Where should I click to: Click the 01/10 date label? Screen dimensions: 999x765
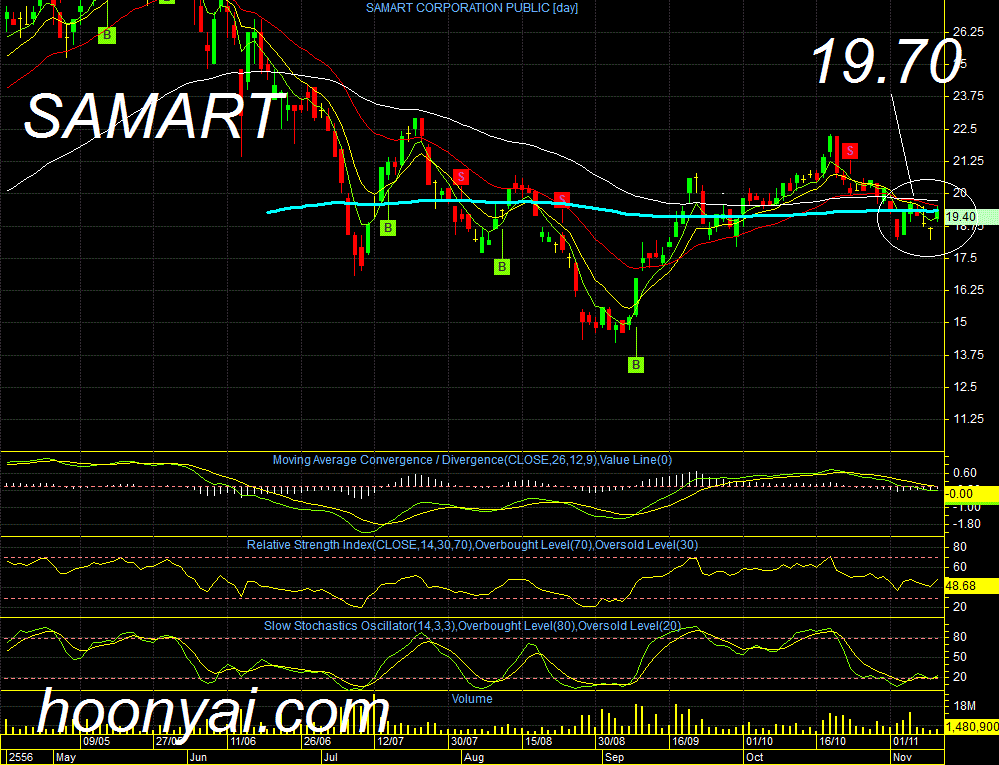pyautogui.click(x=759, y=741)
